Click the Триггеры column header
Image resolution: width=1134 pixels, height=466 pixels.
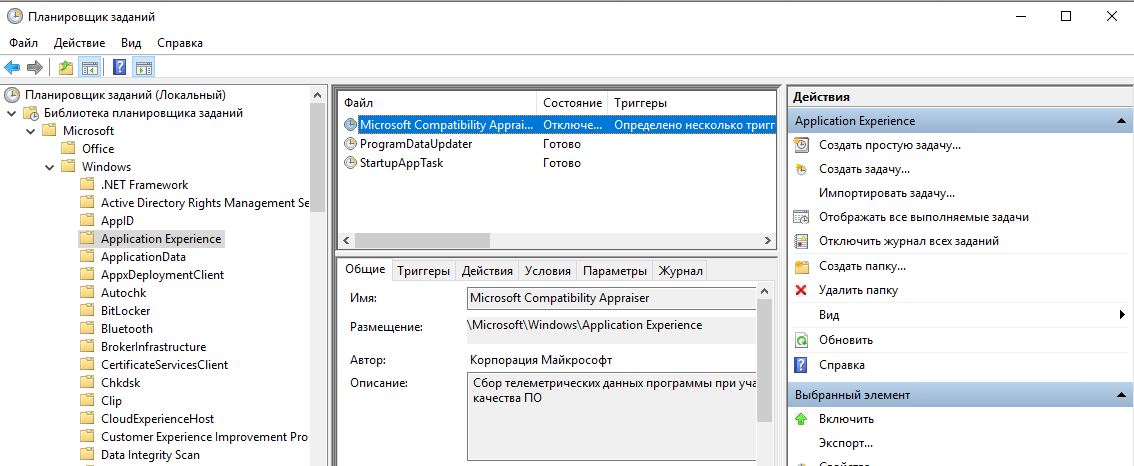691,103
